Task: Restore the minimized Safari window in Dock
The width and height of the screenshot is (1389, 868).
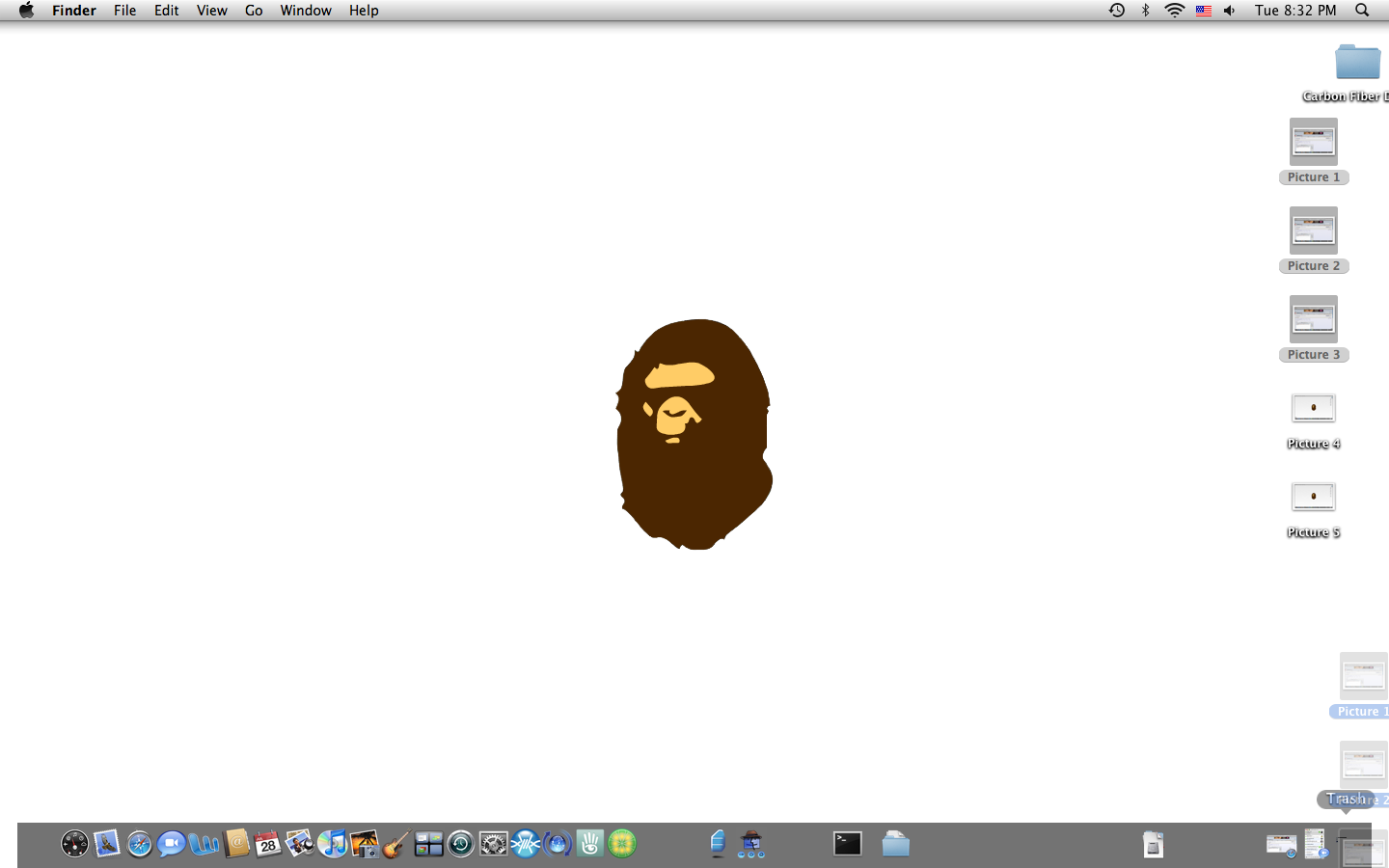Action: click(x=1282, y=846)
